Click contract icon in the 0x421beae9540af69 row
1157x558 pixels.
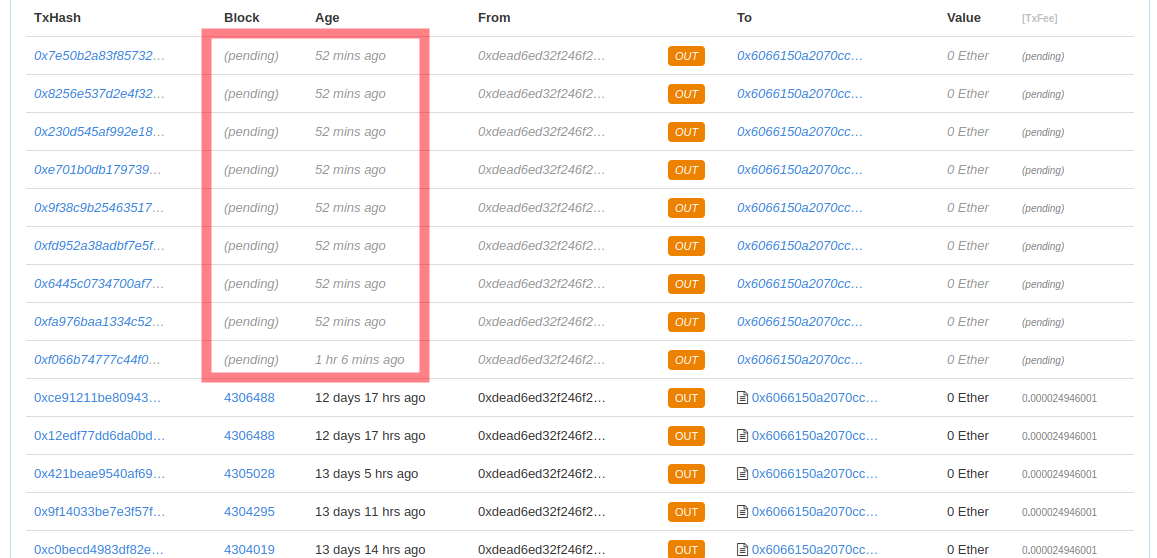click(x=742, y=474)
